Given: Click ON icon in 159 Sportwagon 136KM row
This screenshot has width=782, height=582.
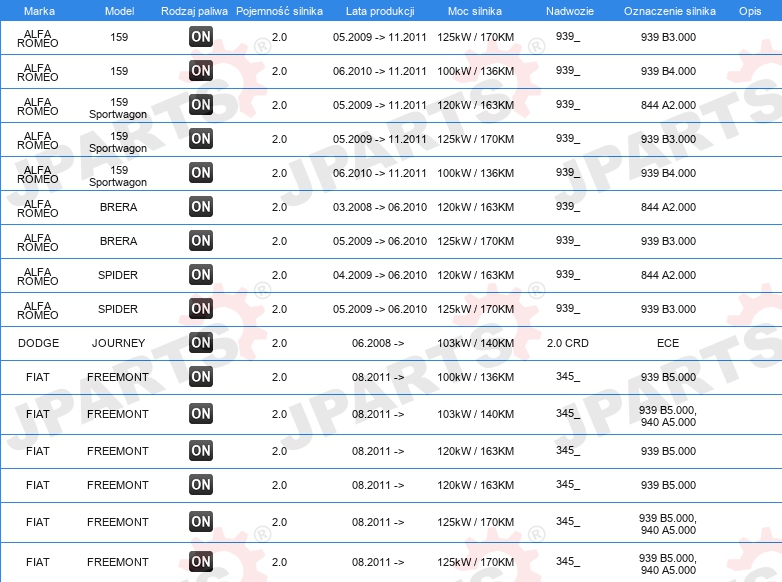Looking at the screenshot, I should [201, 173].
